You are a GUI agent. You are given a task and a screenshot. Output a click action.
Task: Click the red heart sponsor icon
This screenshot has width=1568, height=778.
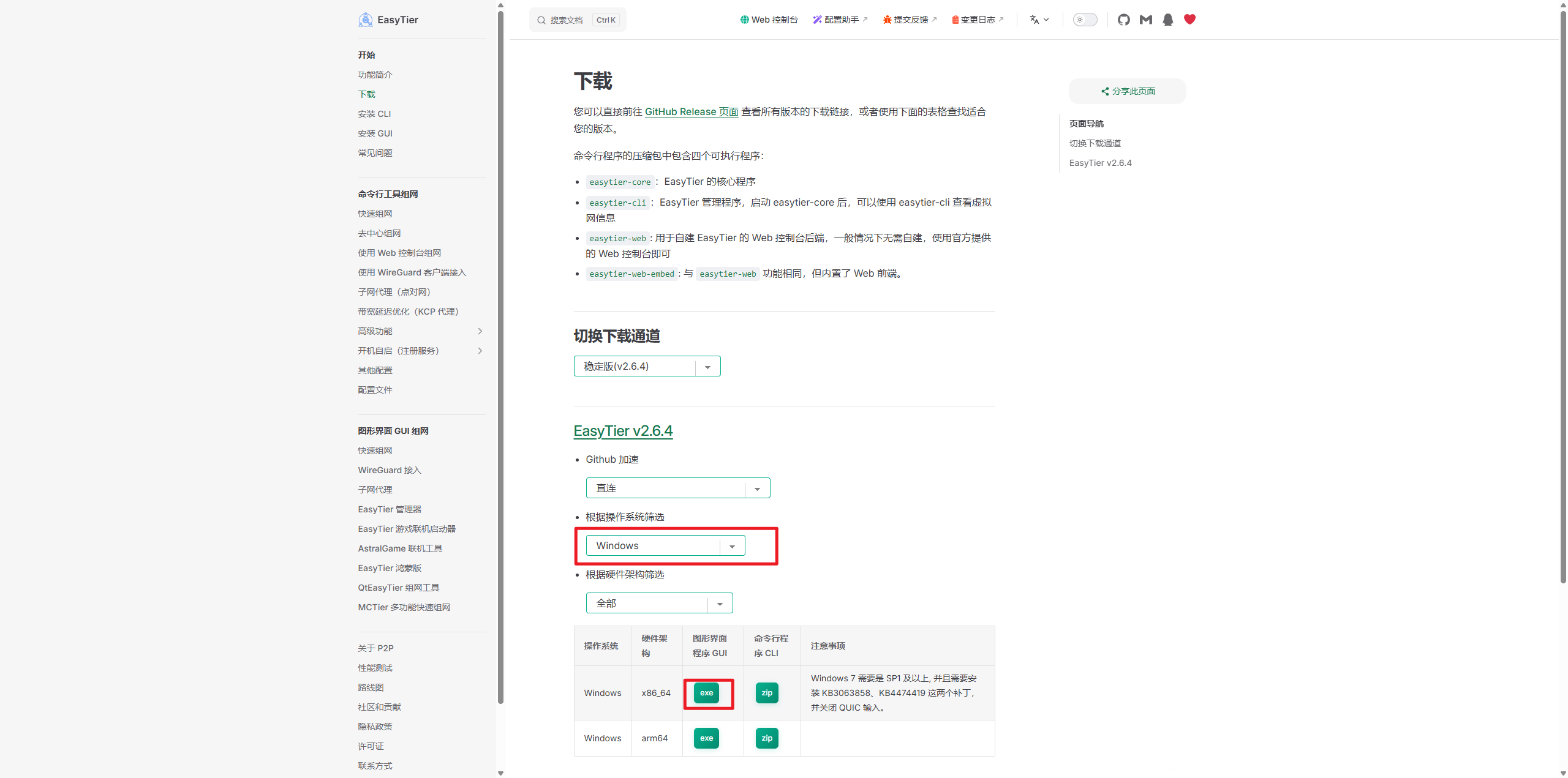(x=1189, y=20)
